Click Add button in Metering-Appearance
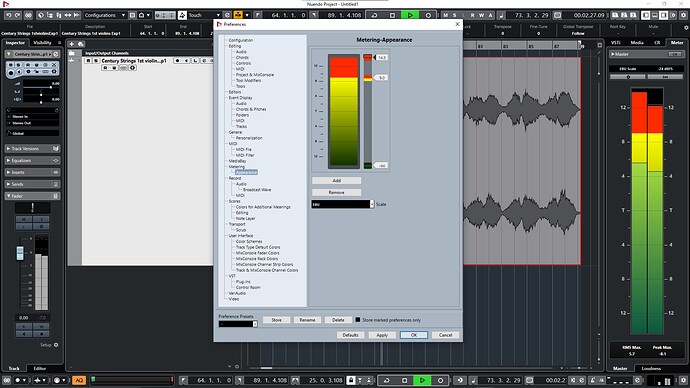 pos(337,180)
